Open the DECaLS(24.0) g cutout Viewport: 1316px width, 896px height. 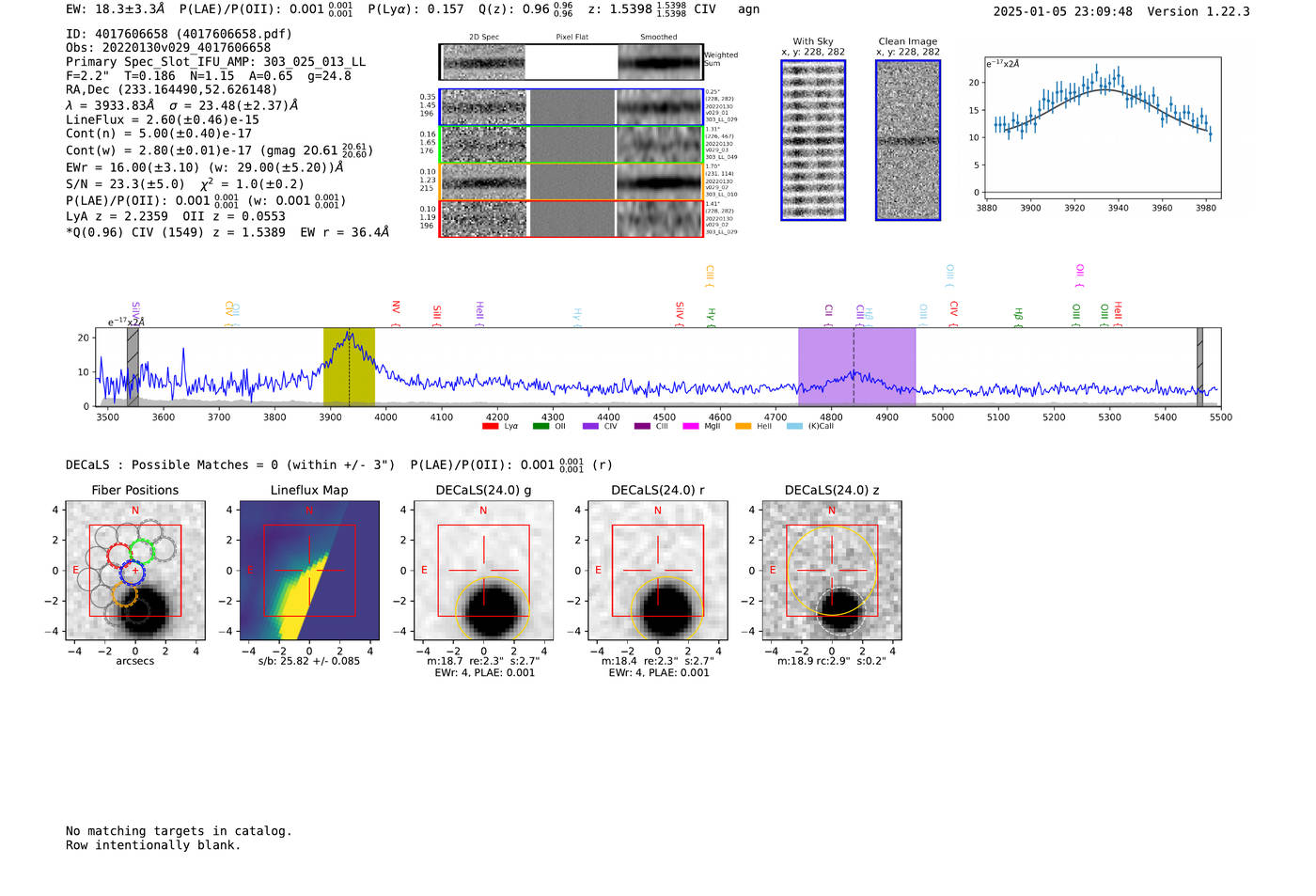click(483, 571)
